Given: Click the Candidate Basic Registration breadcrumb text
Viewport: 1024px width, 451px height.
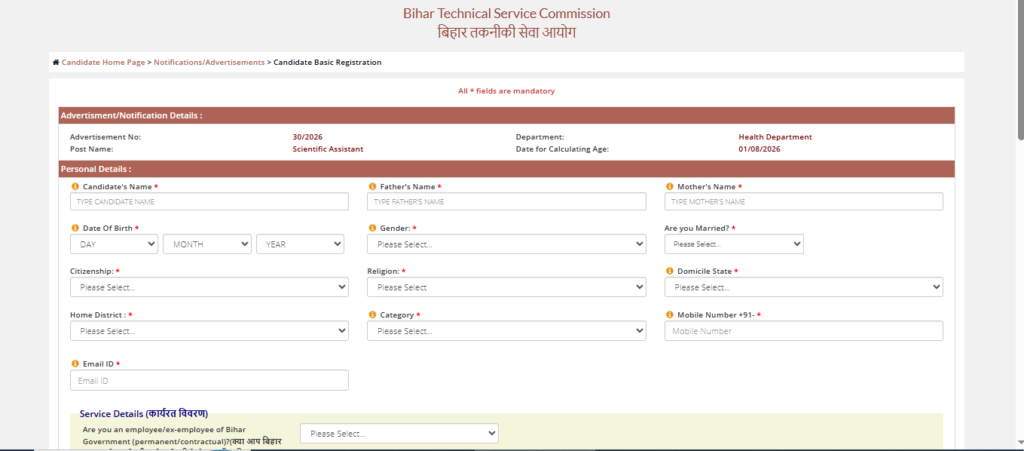Looking at the screenshot, I should [x=327, y=63].
